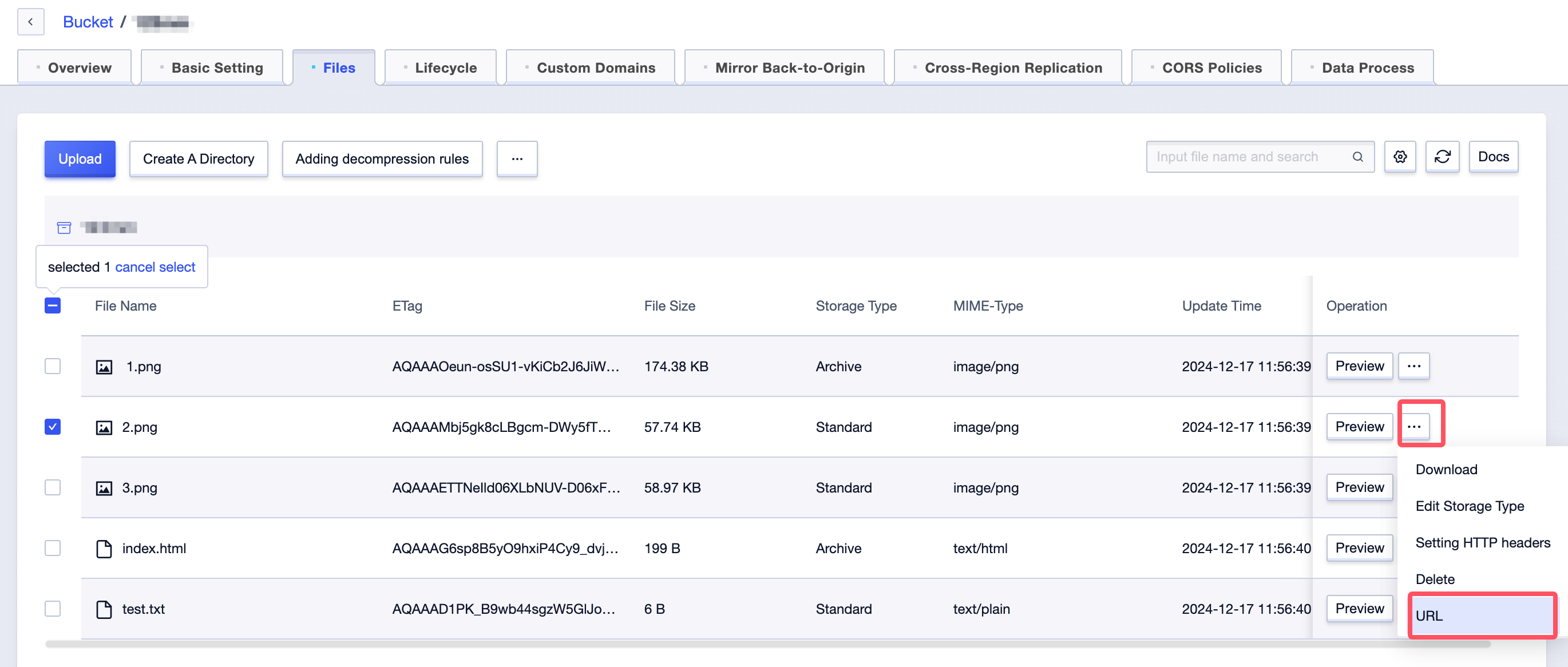Viewport: 1568px width, 667px height.
Task: Click the index.html file name
Action: [154, 549]
